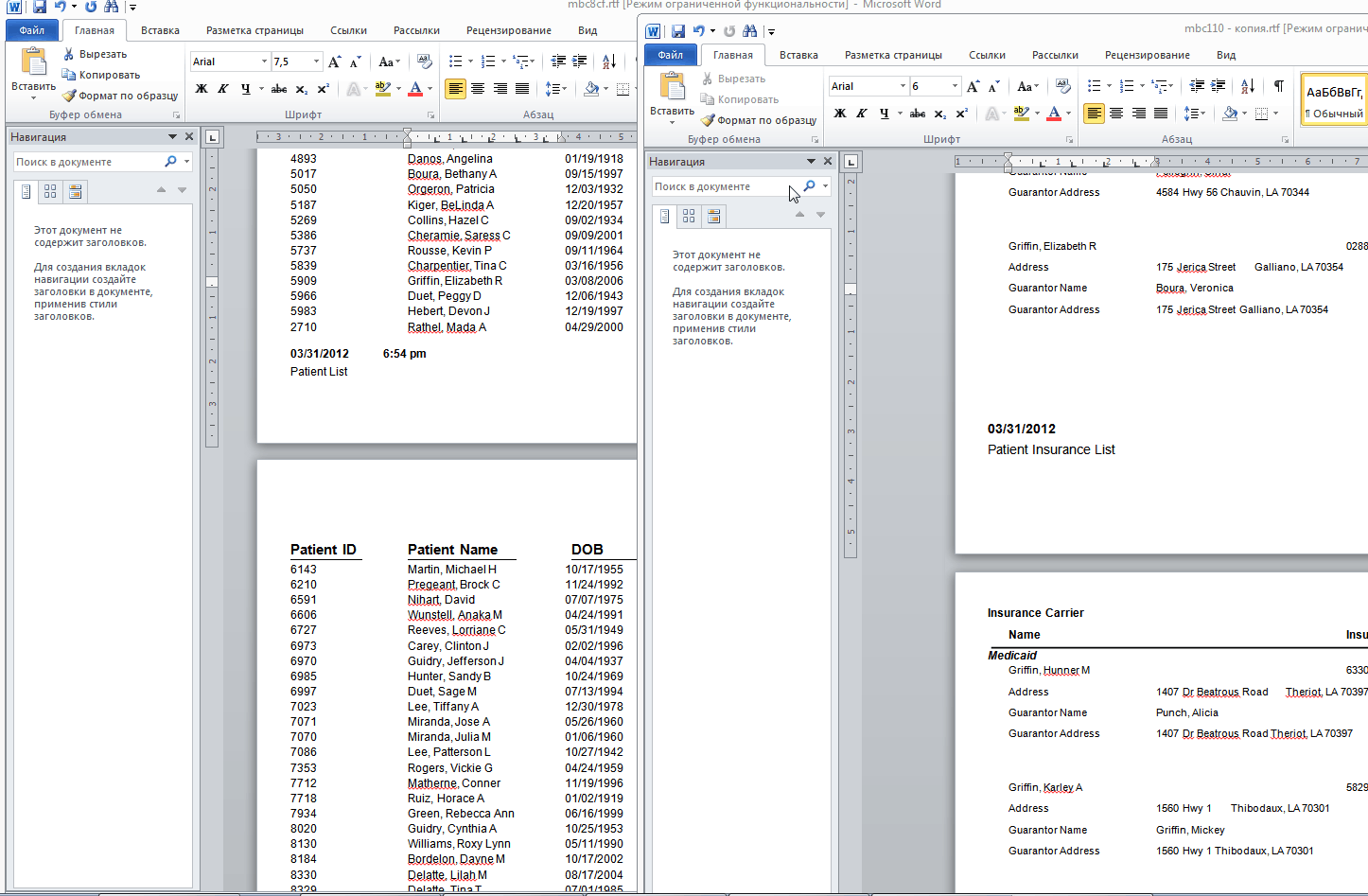The width and height of the screenshot is (1368, 896).
Task: Open Font dialog launcher in the right window
Action: click(1069, 140)
